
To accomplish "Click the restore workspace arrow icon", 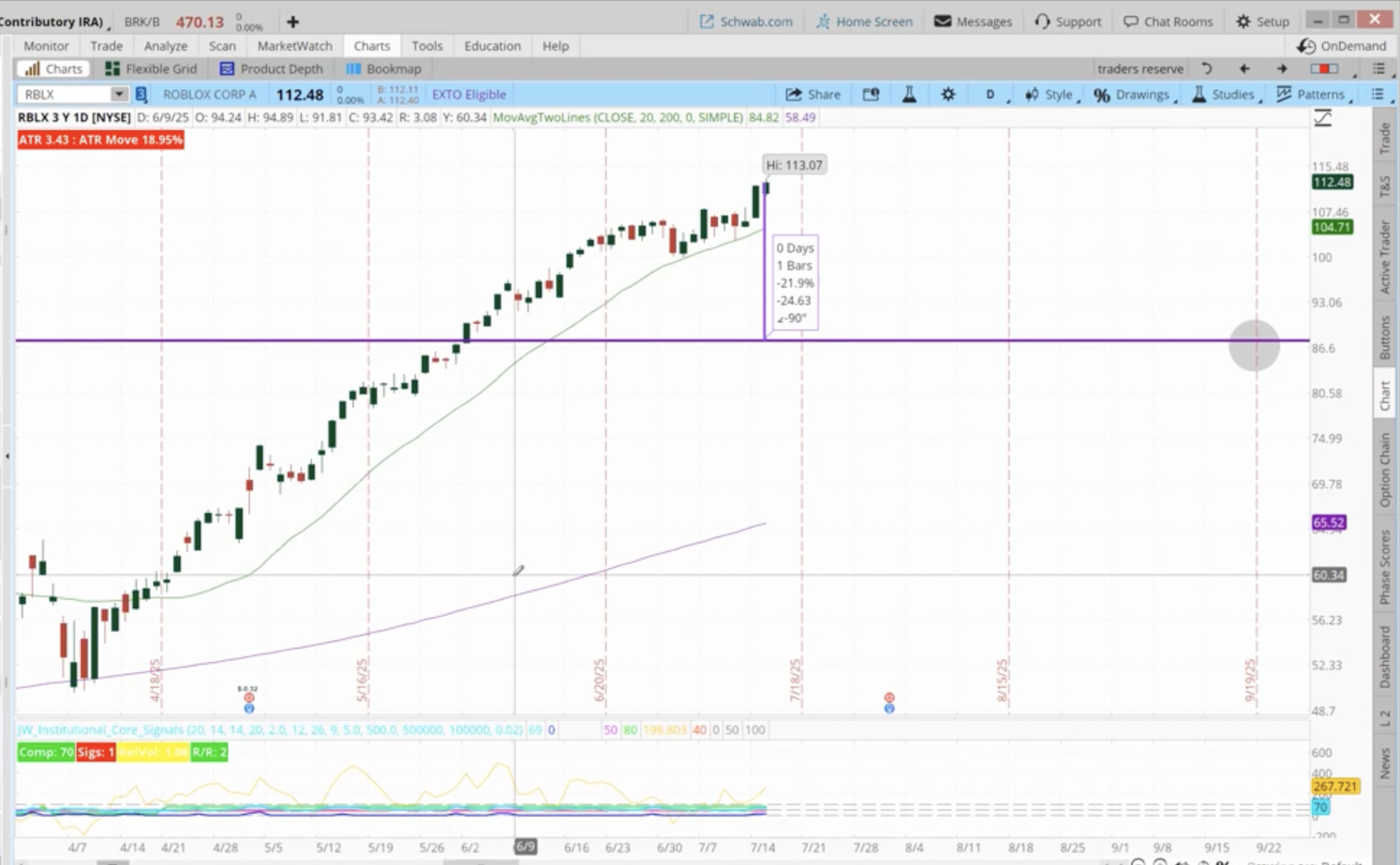I will coord(1206,69).
